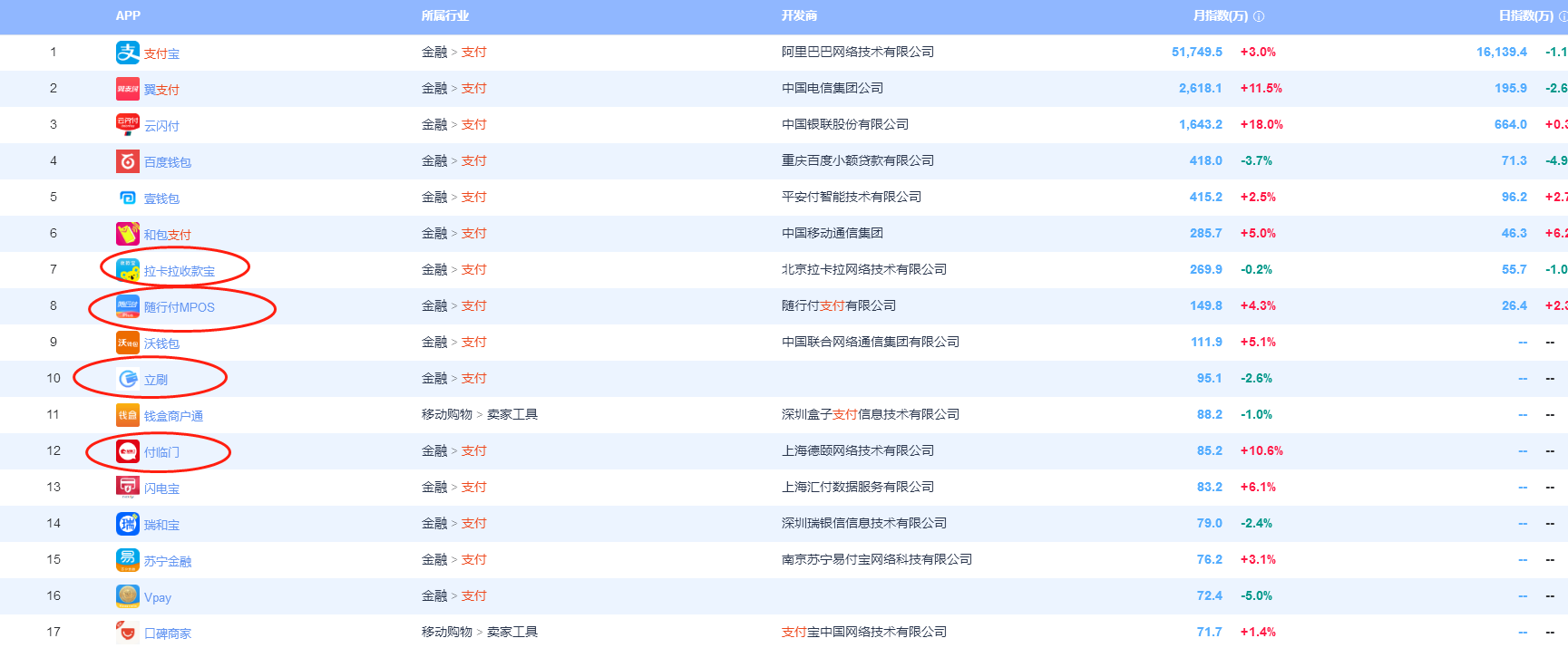
Task: Click the 瑞和宝 app icon
Action: click(128, 524)
